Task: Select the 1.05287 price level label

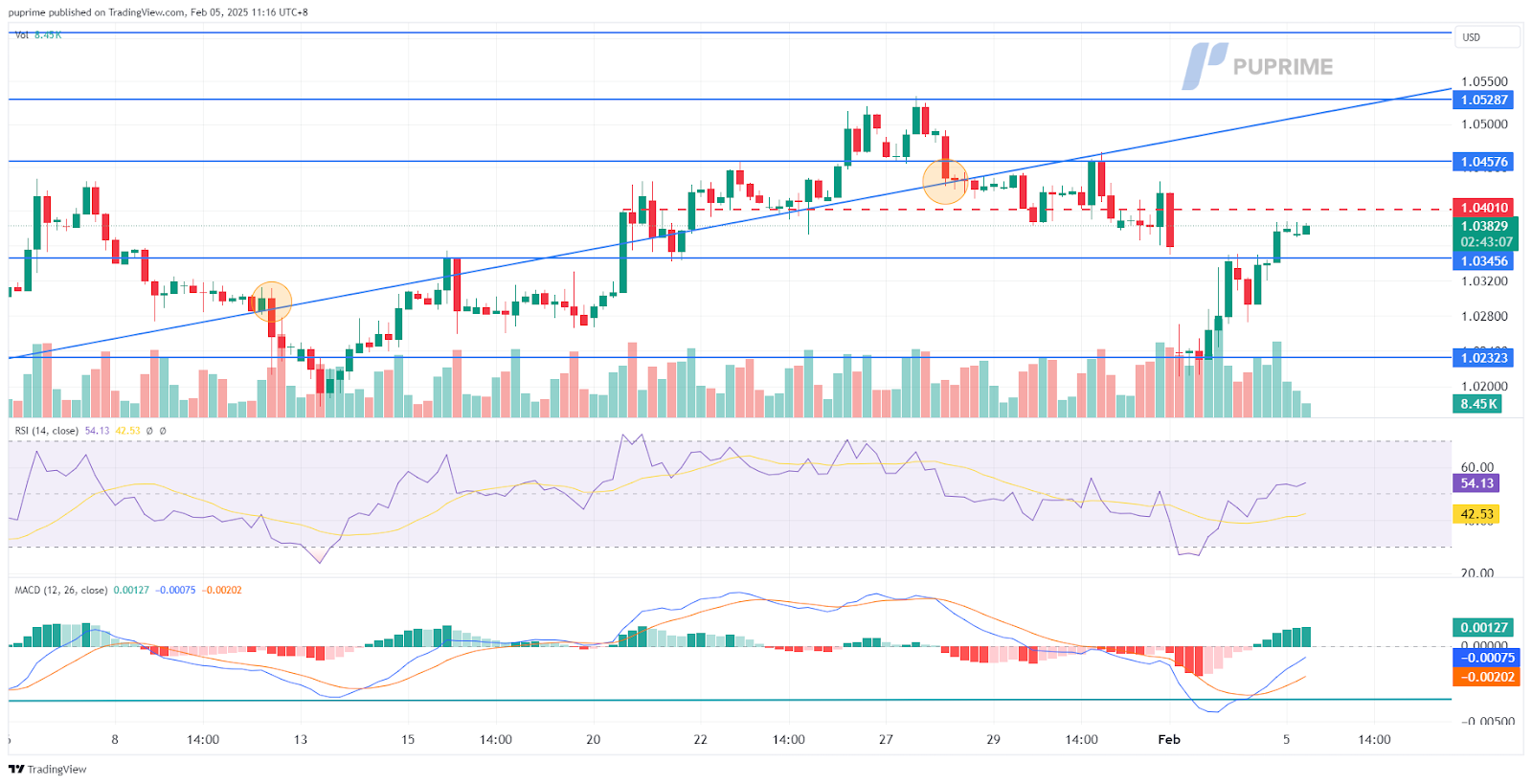Action: (x=1484, y=100)
